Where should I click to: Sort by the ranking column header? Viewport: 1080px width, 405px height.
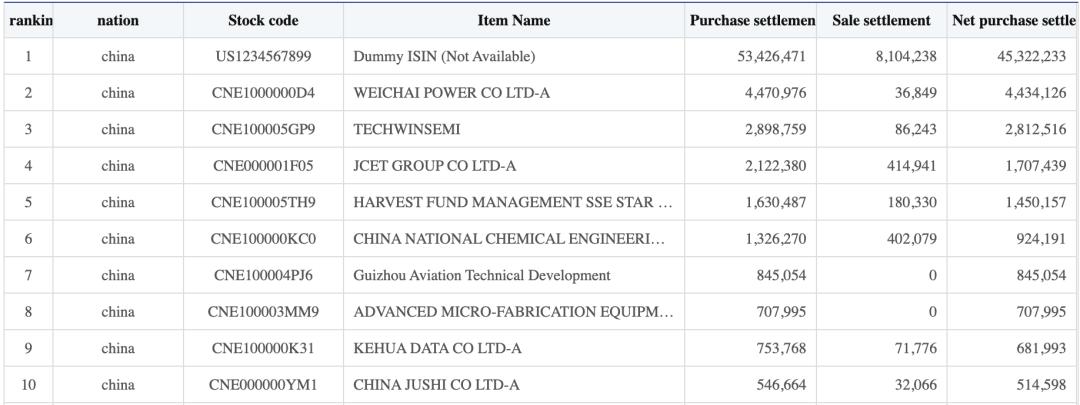tap(28, 21)
